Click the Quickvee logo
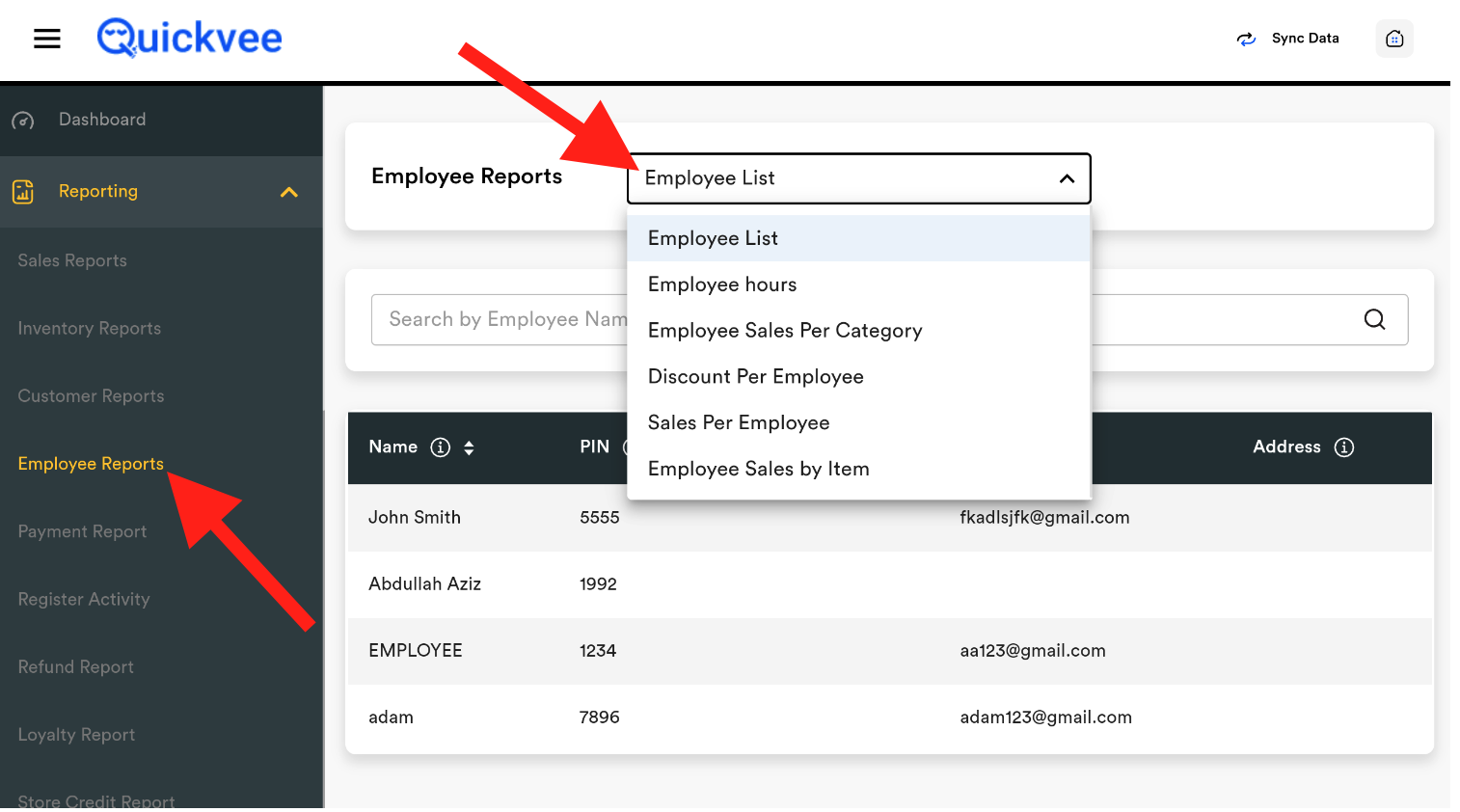 tap(190, 39)
